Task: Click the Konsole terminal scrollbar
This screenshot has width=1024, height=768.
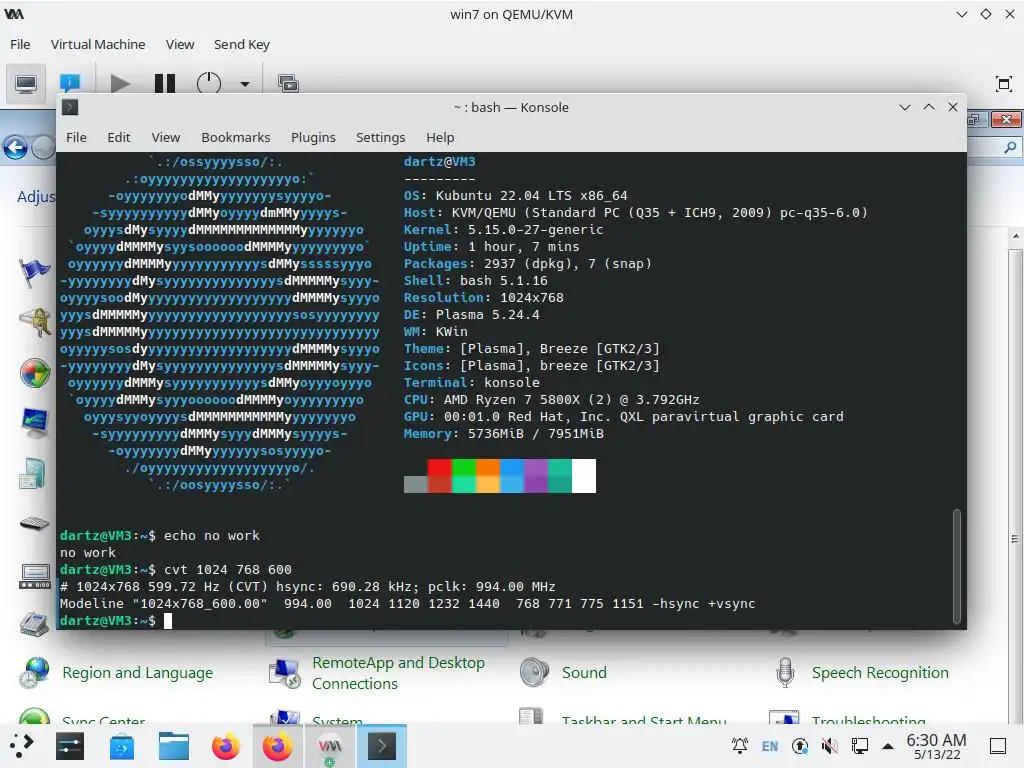Action: 957,566
